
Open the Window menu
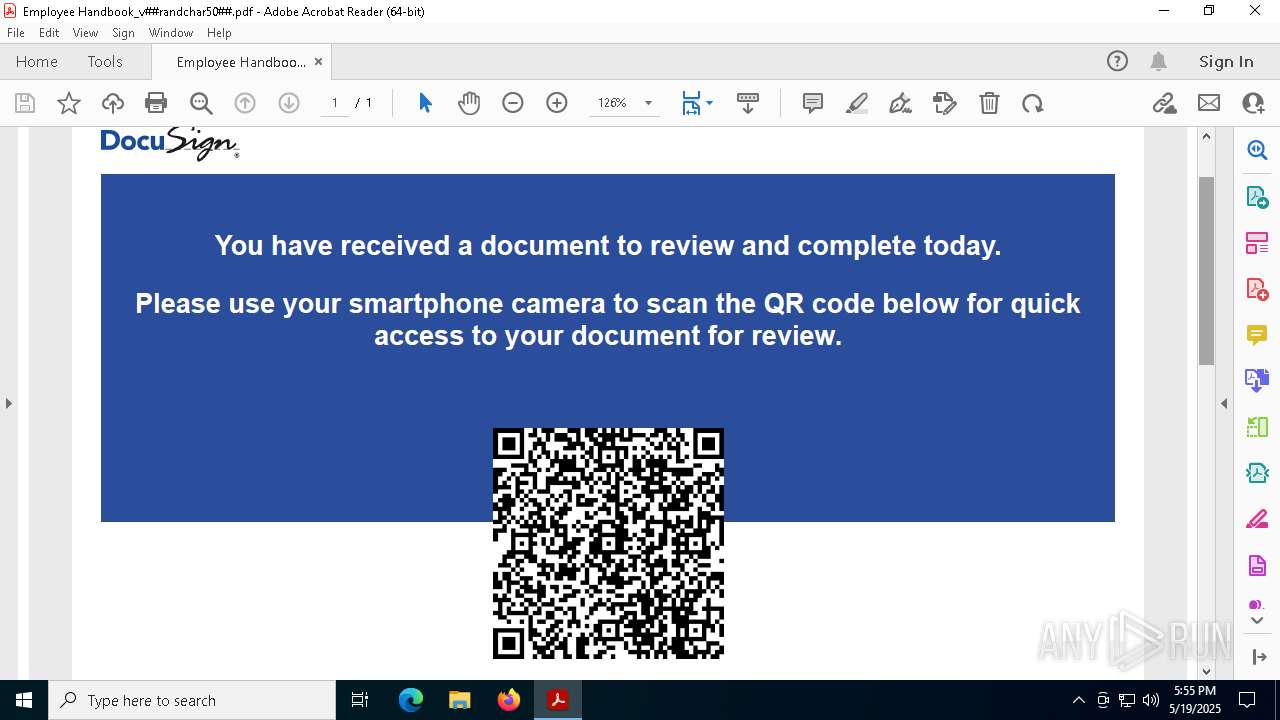click(x=171, y=33)
